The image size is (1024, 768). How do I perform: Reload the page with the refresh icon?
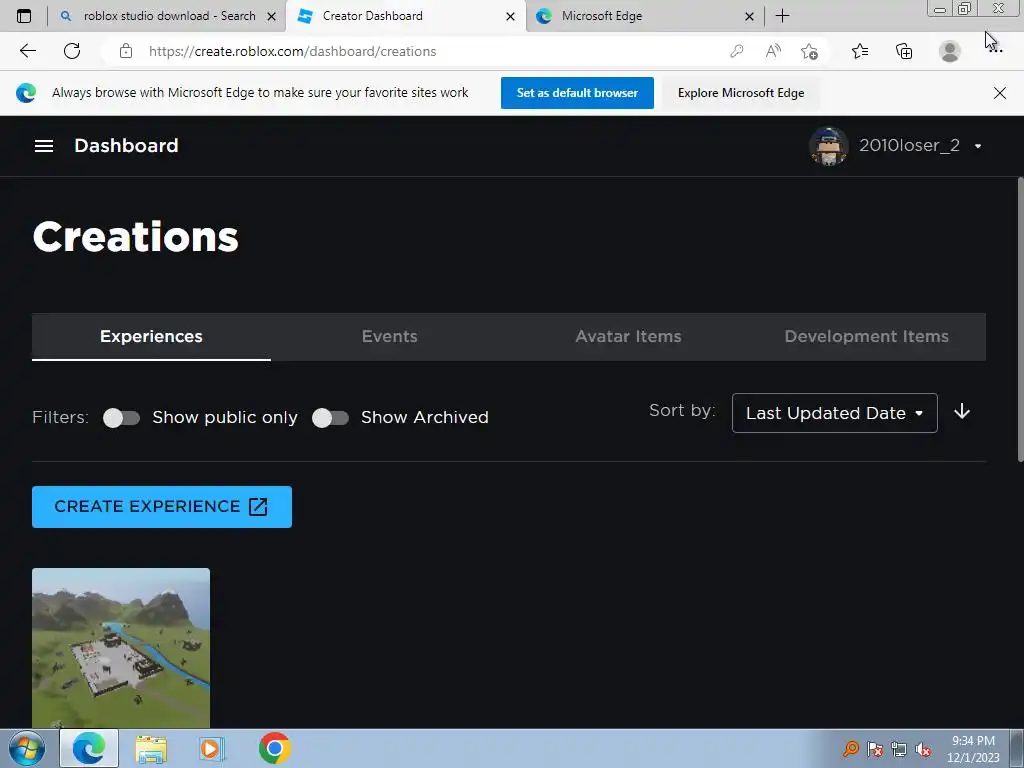point(72,51)
